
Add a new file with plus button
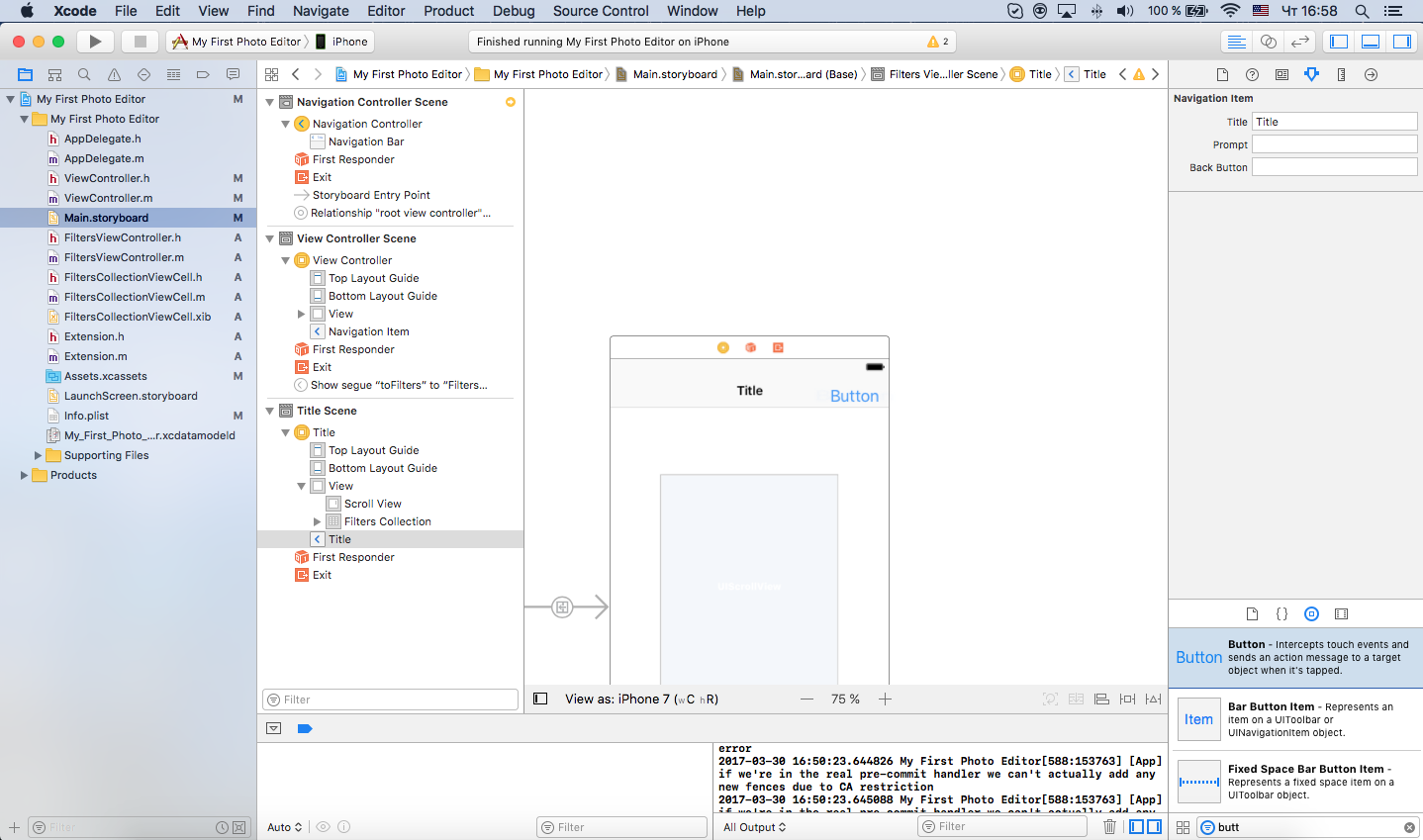[x=14, y=827]
